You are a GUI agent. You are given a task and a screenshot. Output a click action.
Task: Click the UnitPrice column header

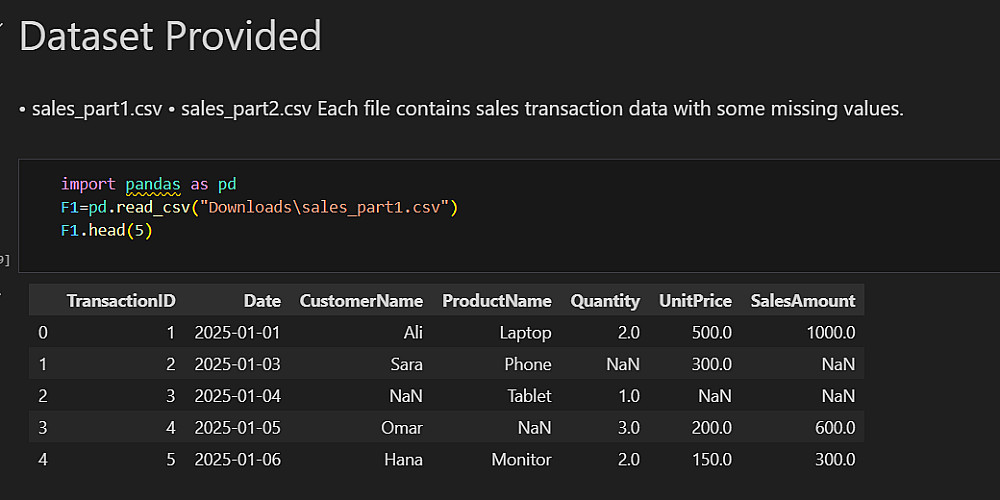(x=695, y=301)
